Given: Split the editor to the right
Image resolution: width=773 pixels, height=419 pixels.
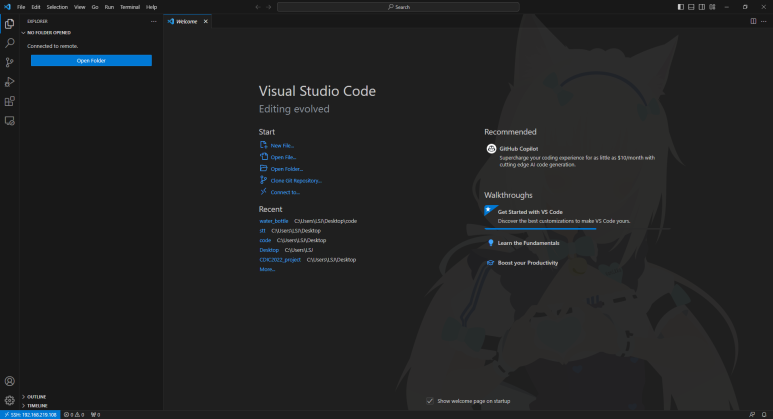Looking at the screenshot, I should pyautogui.click(x=753, y=21).
